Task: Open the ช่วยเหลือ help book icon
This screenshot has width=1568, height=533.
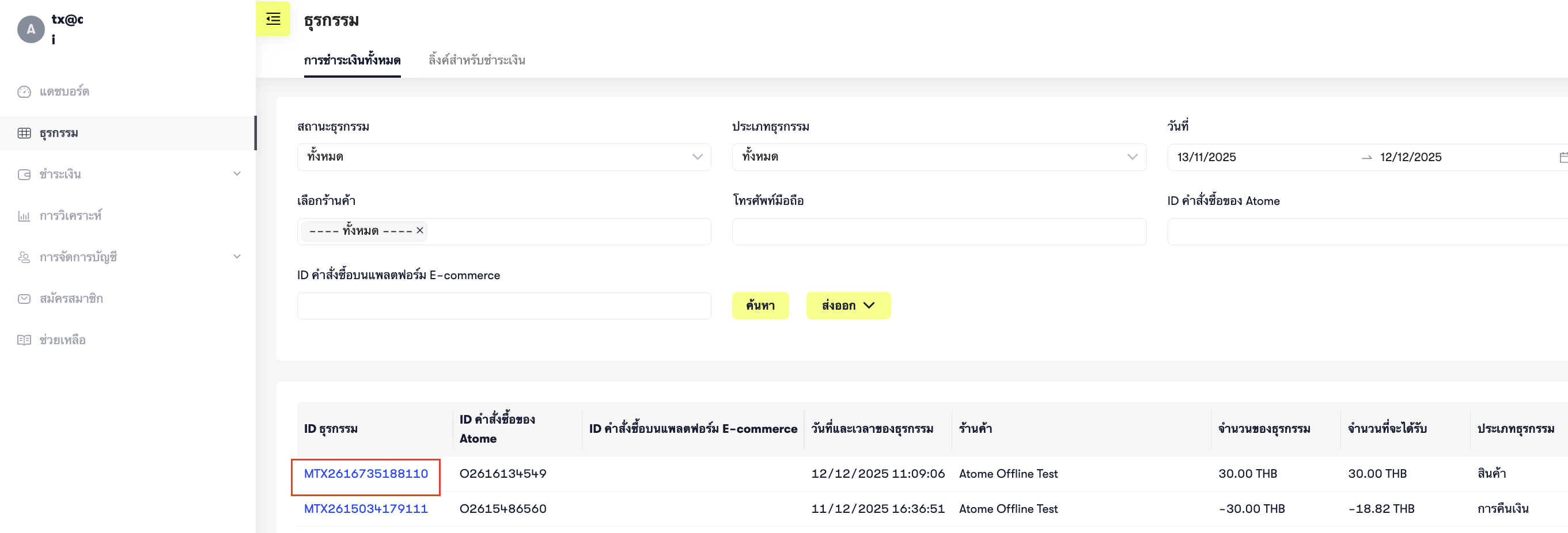Action: pyautogui.click(x=24, y=340)
